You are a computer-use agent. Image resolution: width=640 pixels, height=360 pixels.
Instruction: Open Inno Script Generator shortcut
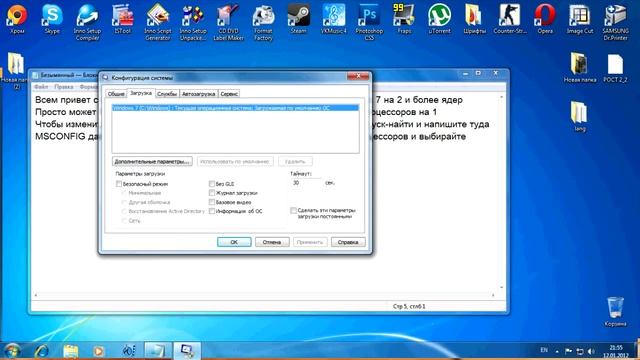click(158, 22)
